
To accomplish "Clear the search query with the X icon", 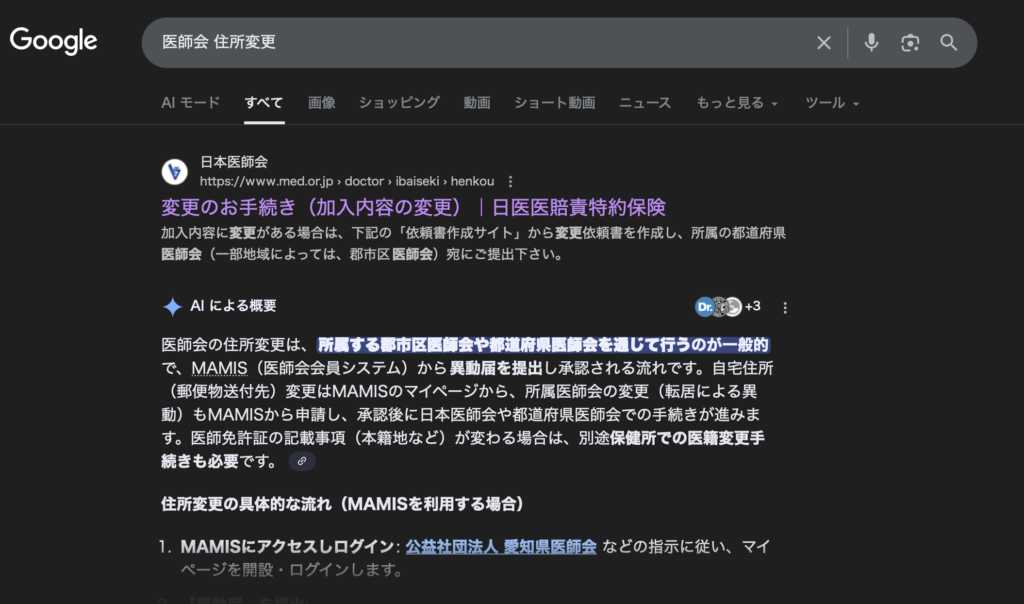I will click(823, 42).
